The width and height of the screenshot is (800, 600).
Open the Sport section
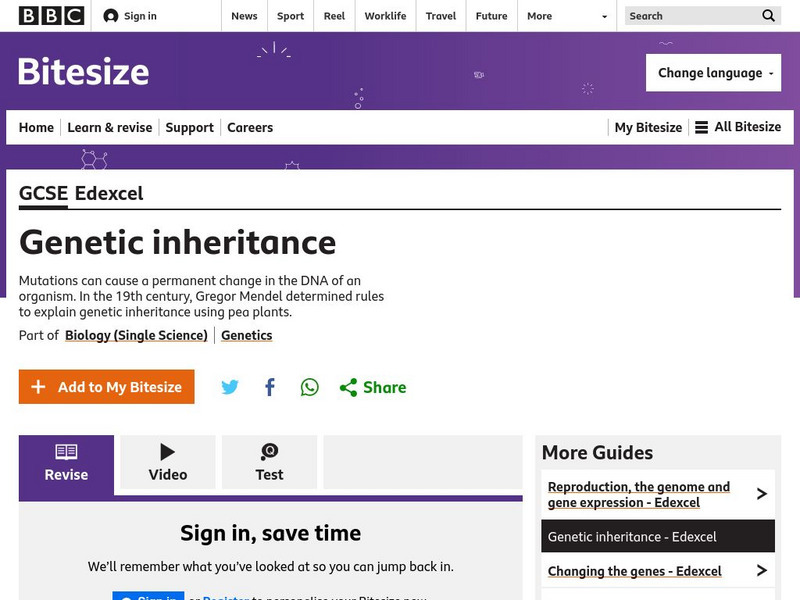tap(290, 16)
